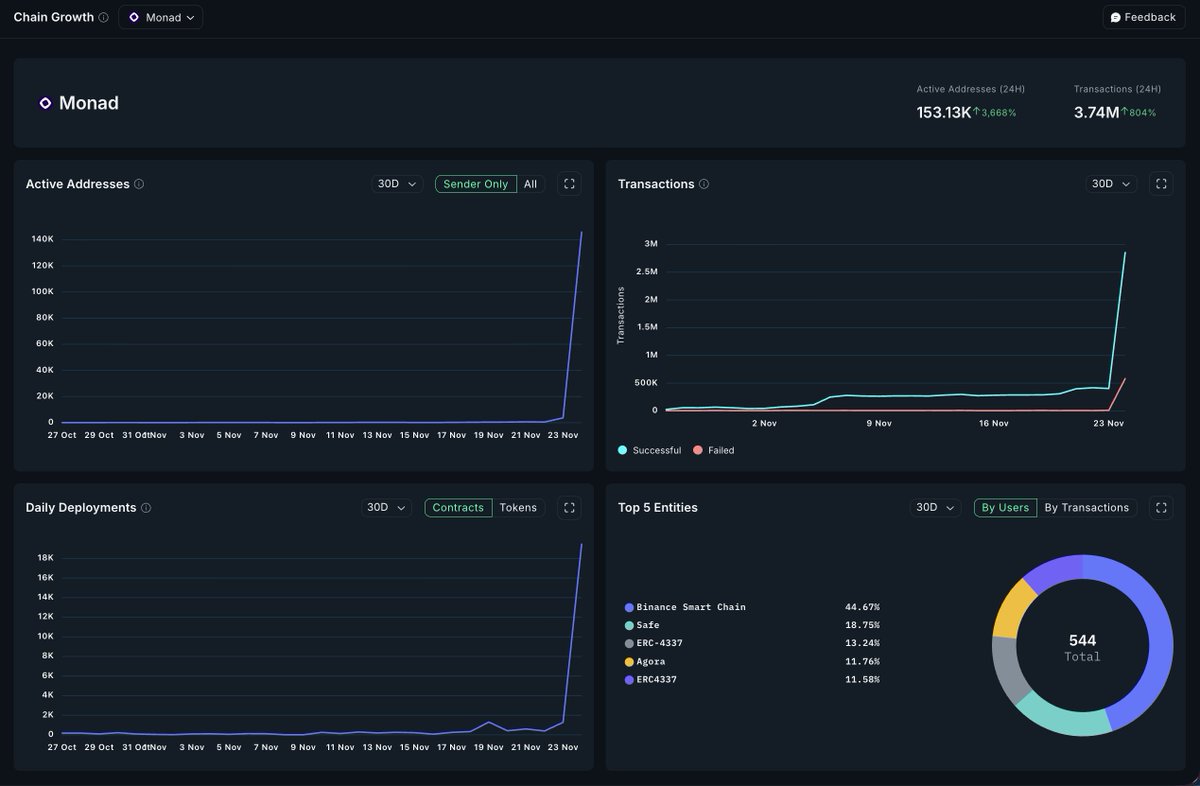
Task: Toggle Failed series in Transactions legend
Action: click(714, 450)
